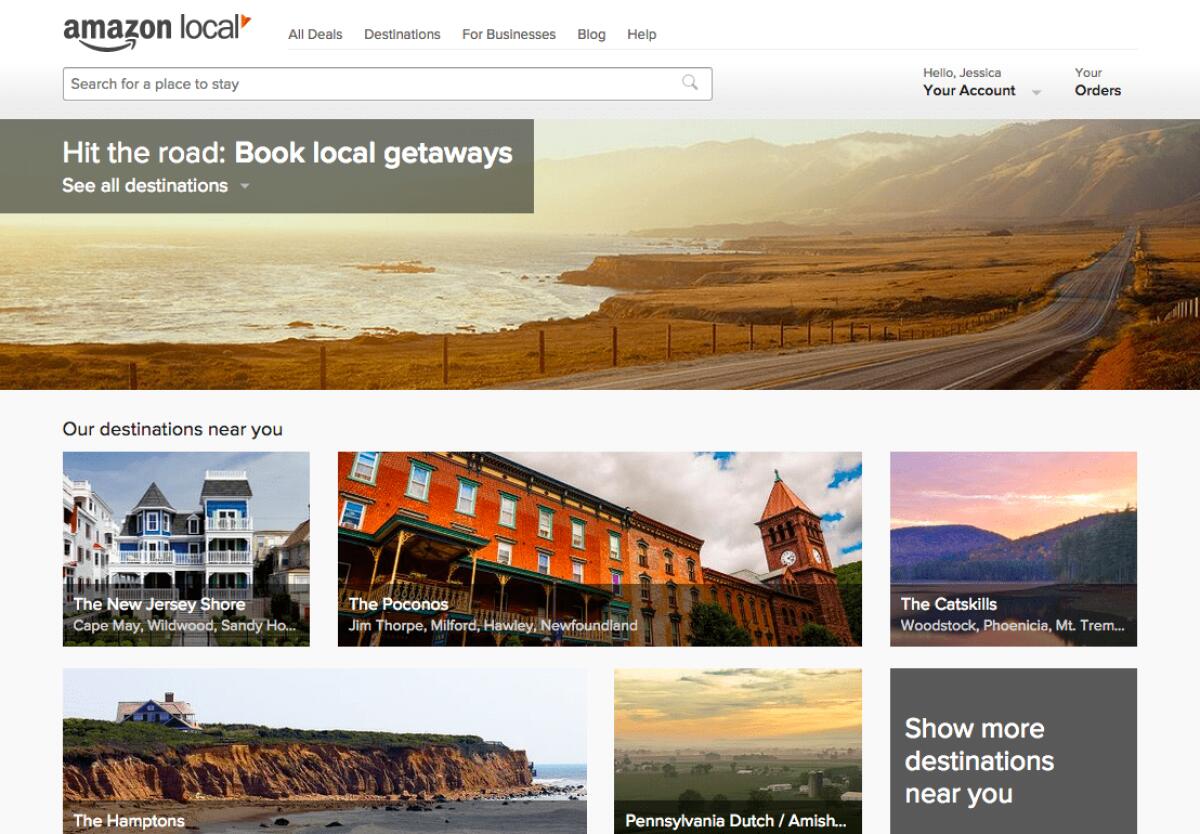This screenshot has width=1200, height=834.
Task: Open the Destinations menu
Action: point(402,34)
